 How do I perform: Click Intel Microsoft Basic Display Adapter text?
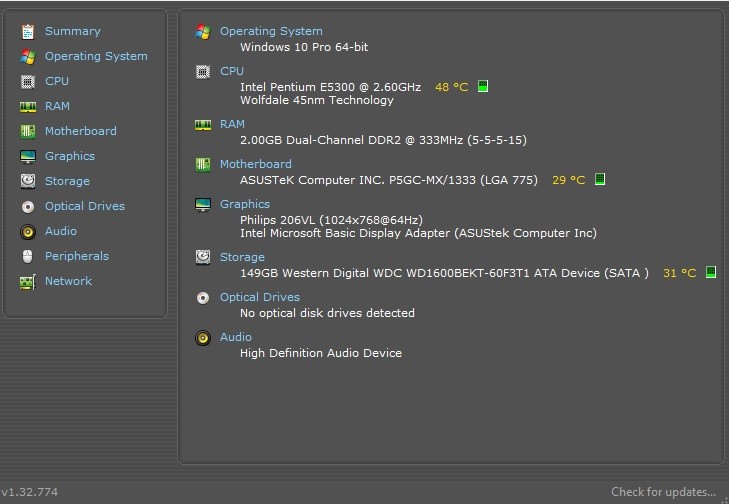pos(418,233)
